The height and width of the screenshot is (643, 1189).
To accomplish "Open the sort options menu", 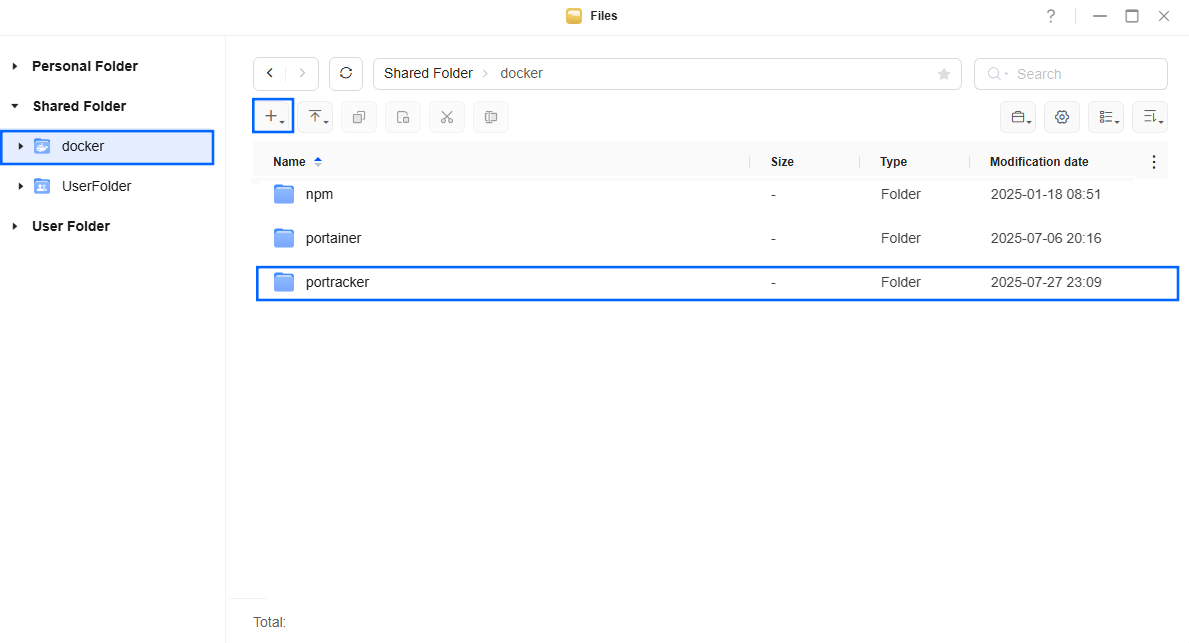I will click(x=1150, y=117).
